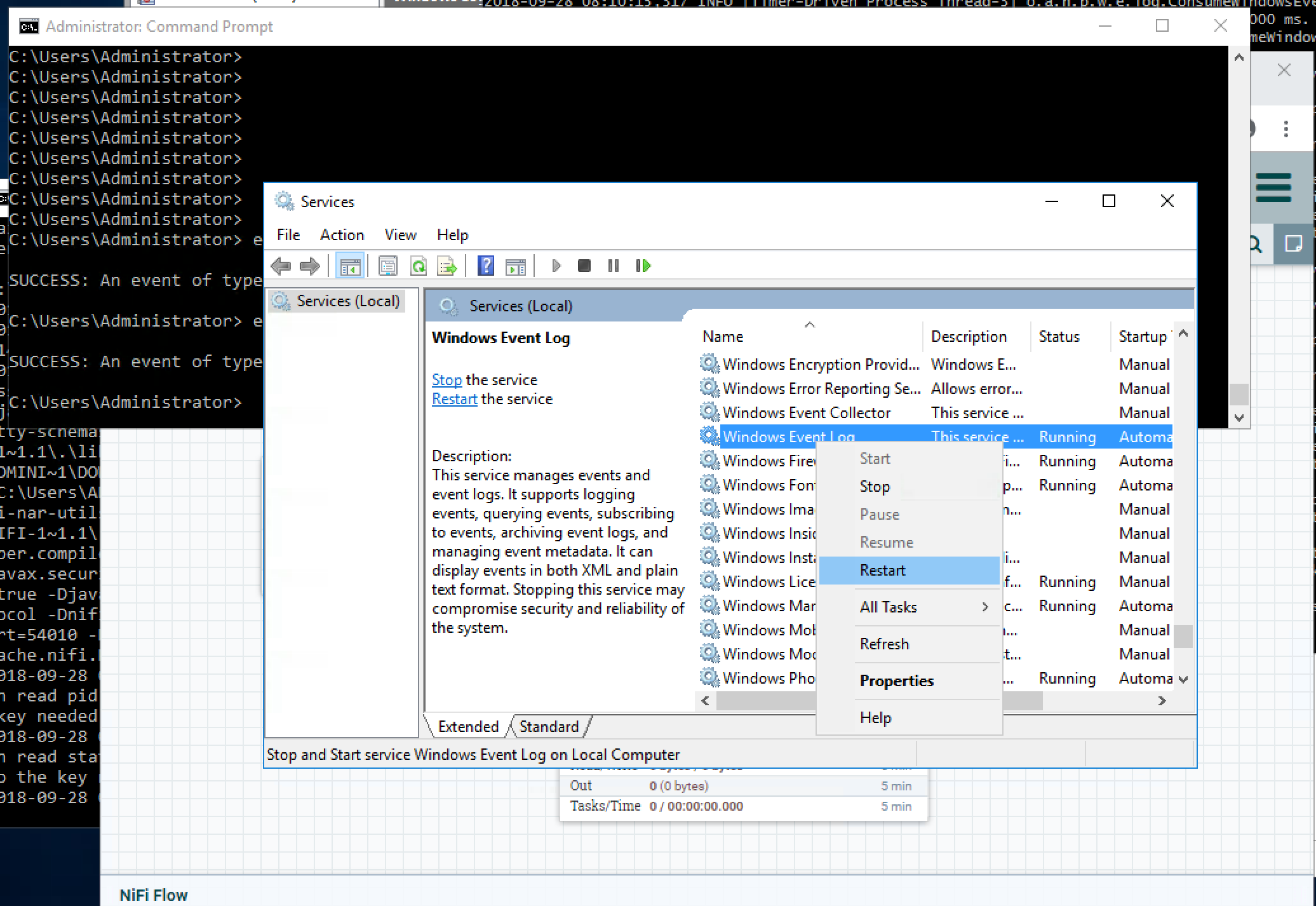Click the toolbar Back arrow
Image resolution: width=1316 pixels, height=906 pixels.
point(281,266)
